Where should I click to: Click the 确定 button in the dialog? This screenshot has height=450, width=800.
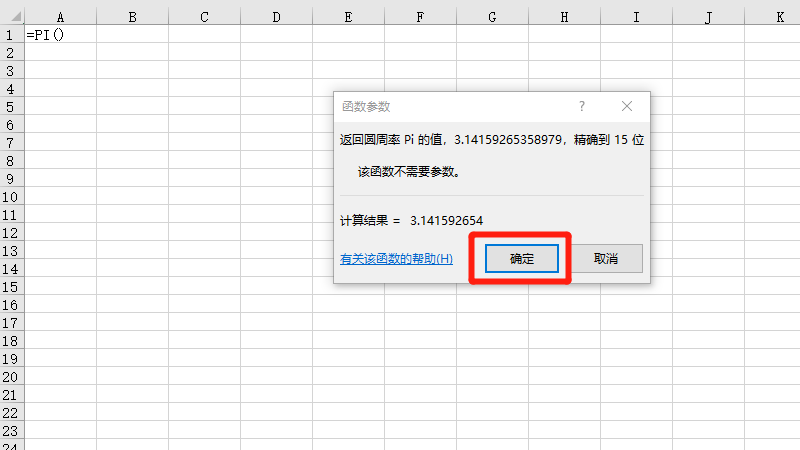click(x=521, y=258)
